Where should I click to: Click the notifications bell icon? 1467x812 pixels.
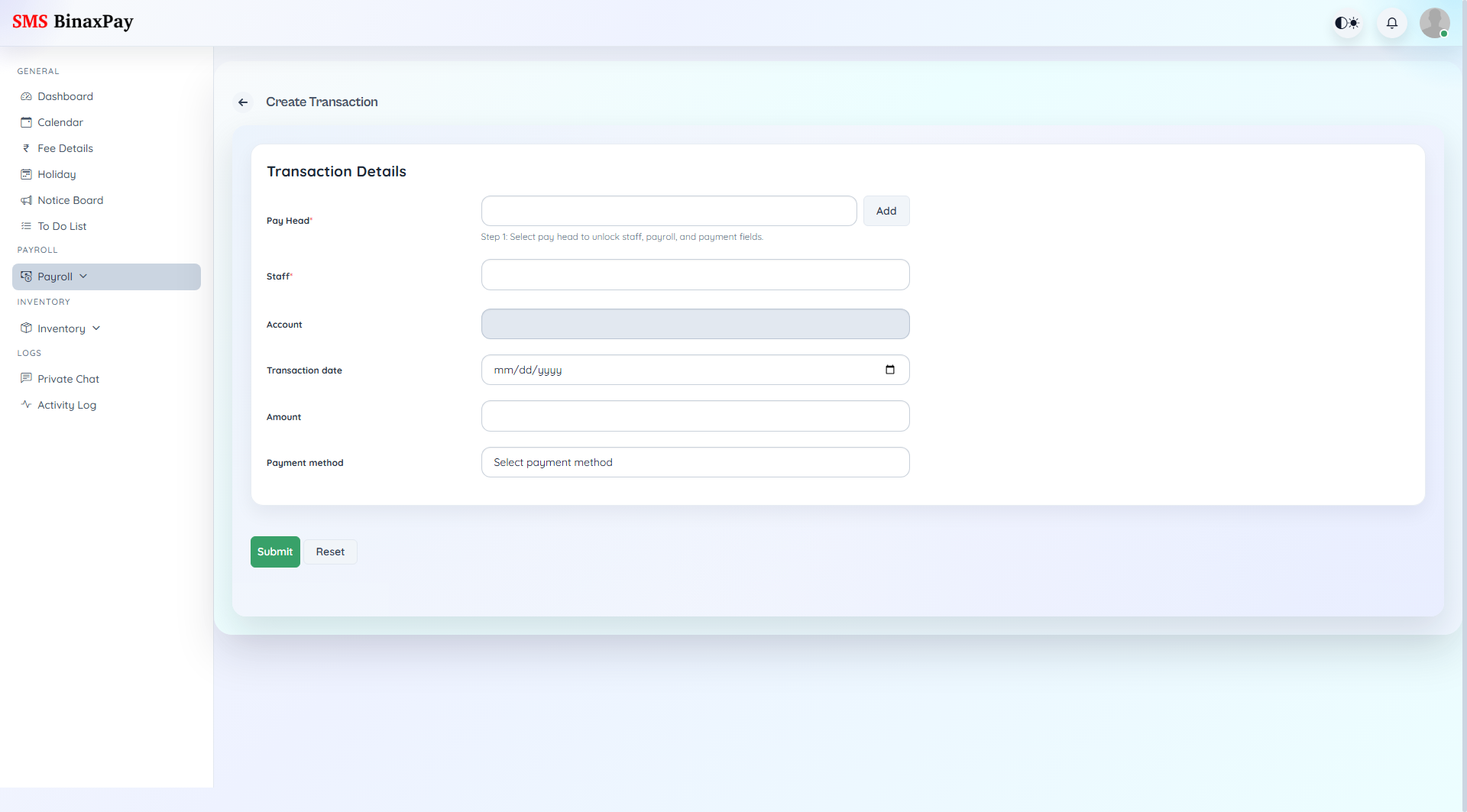click(1391, 23)
